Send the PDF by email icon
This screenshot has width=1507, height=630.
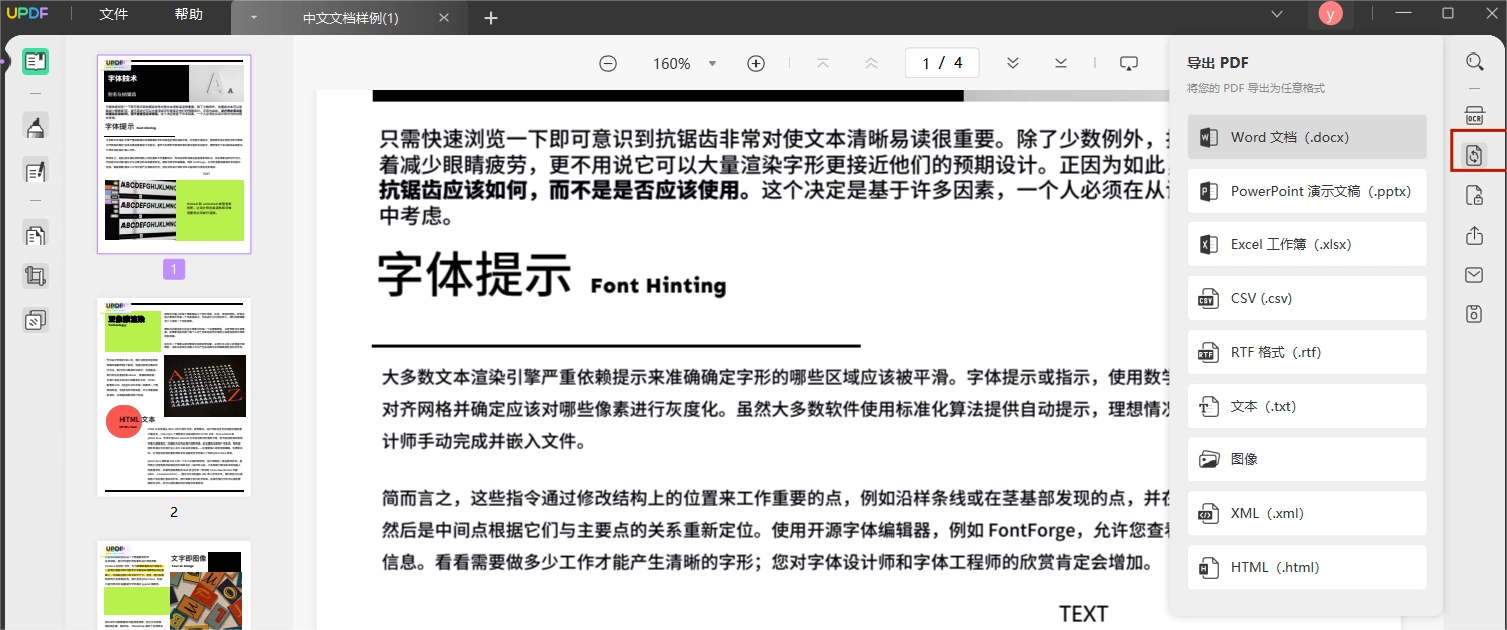1474,275
